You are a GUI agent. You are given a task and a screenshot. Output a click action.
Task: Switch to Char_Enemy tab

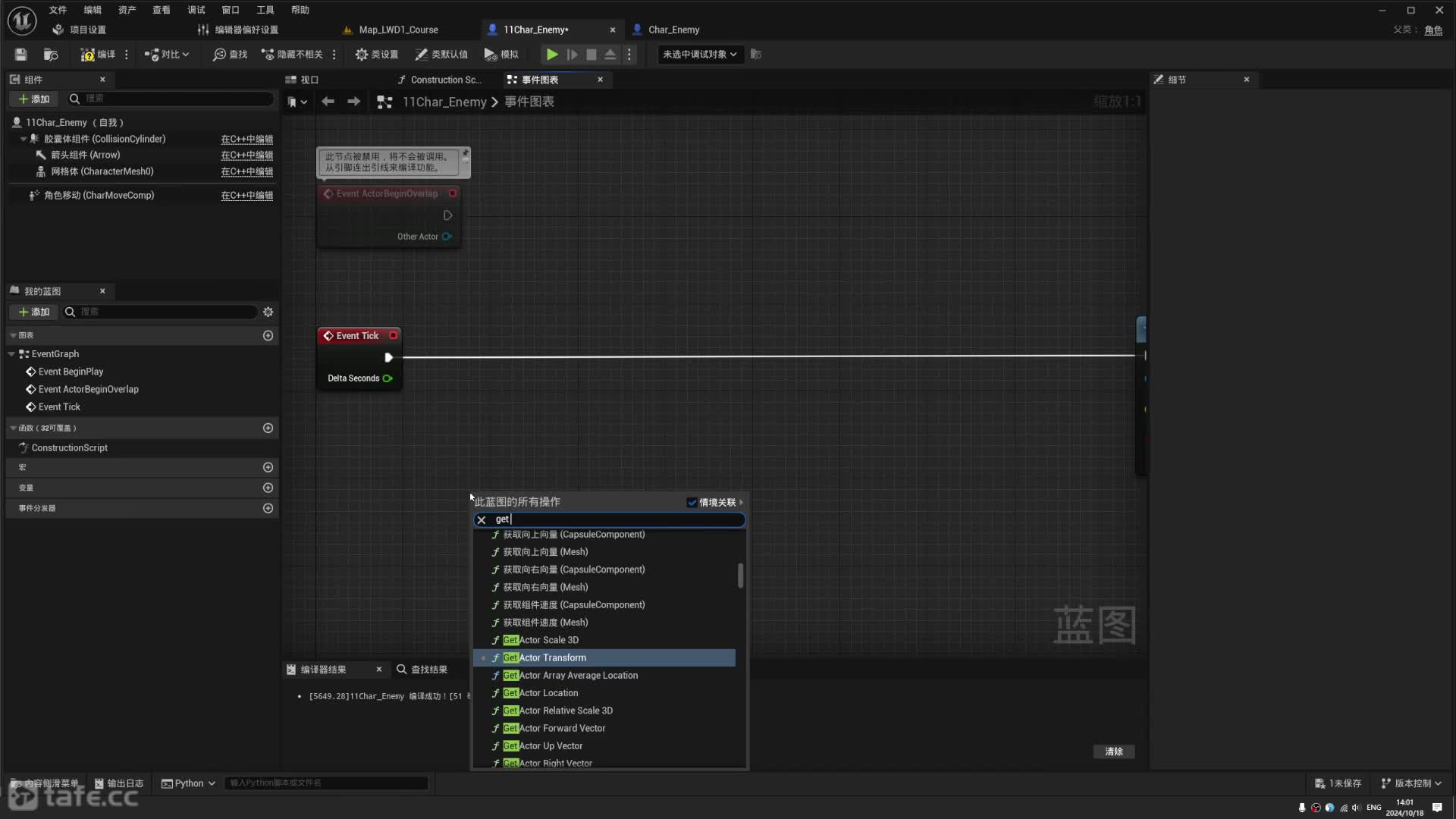click(673, 30)
